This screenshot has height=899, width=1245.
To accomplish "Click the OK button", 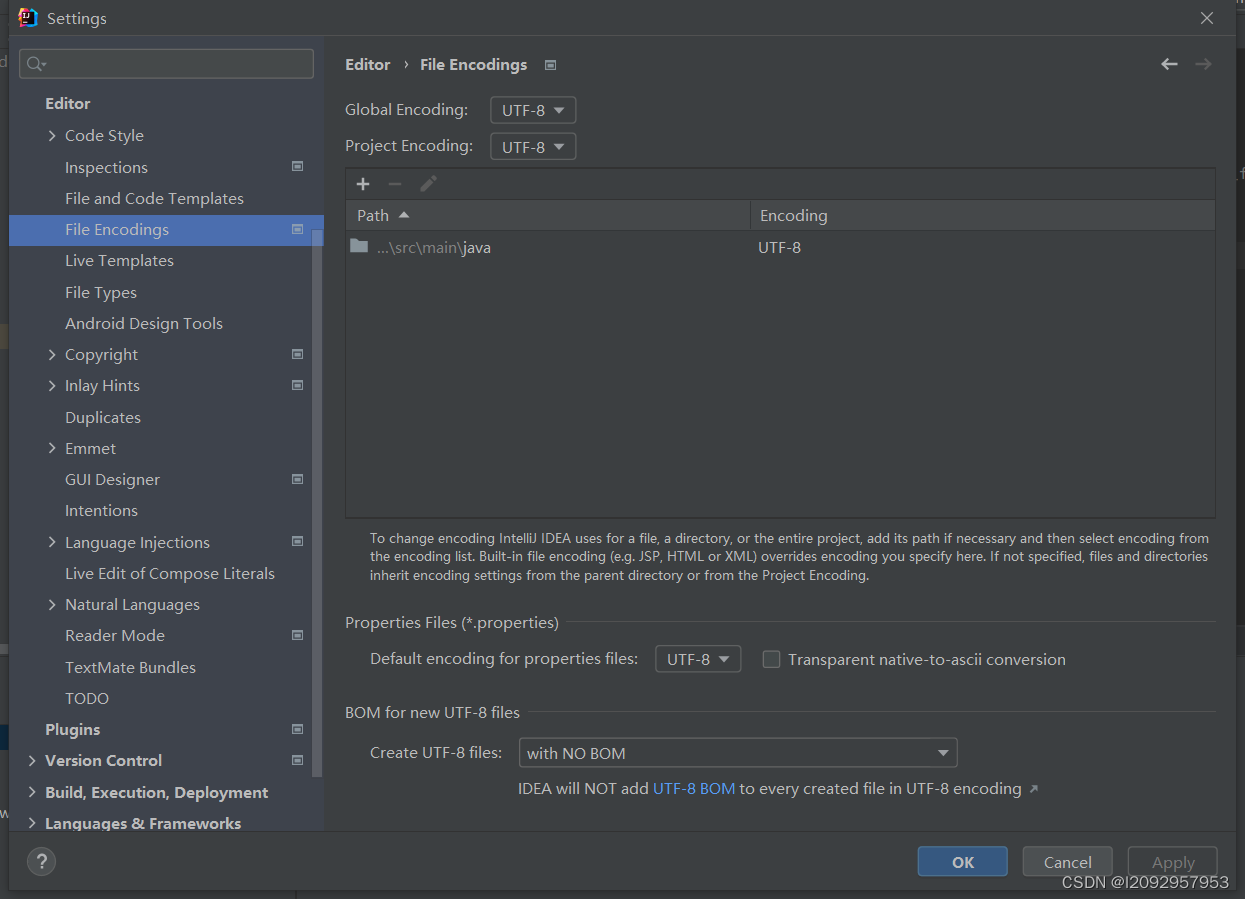I will (x=962, y=862).
